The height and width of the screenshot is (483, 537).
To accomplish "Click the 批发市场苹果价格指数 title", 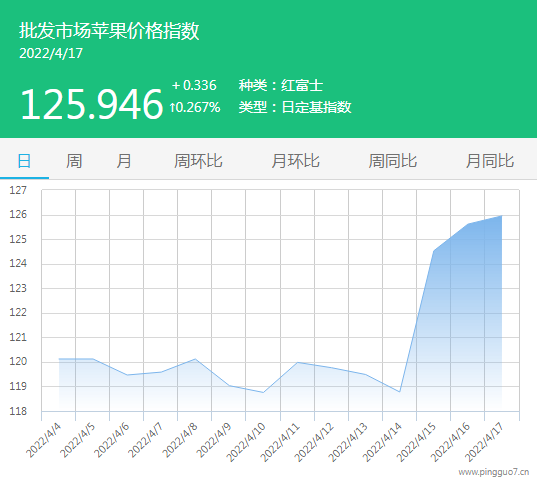I will (x=109, y=31).
